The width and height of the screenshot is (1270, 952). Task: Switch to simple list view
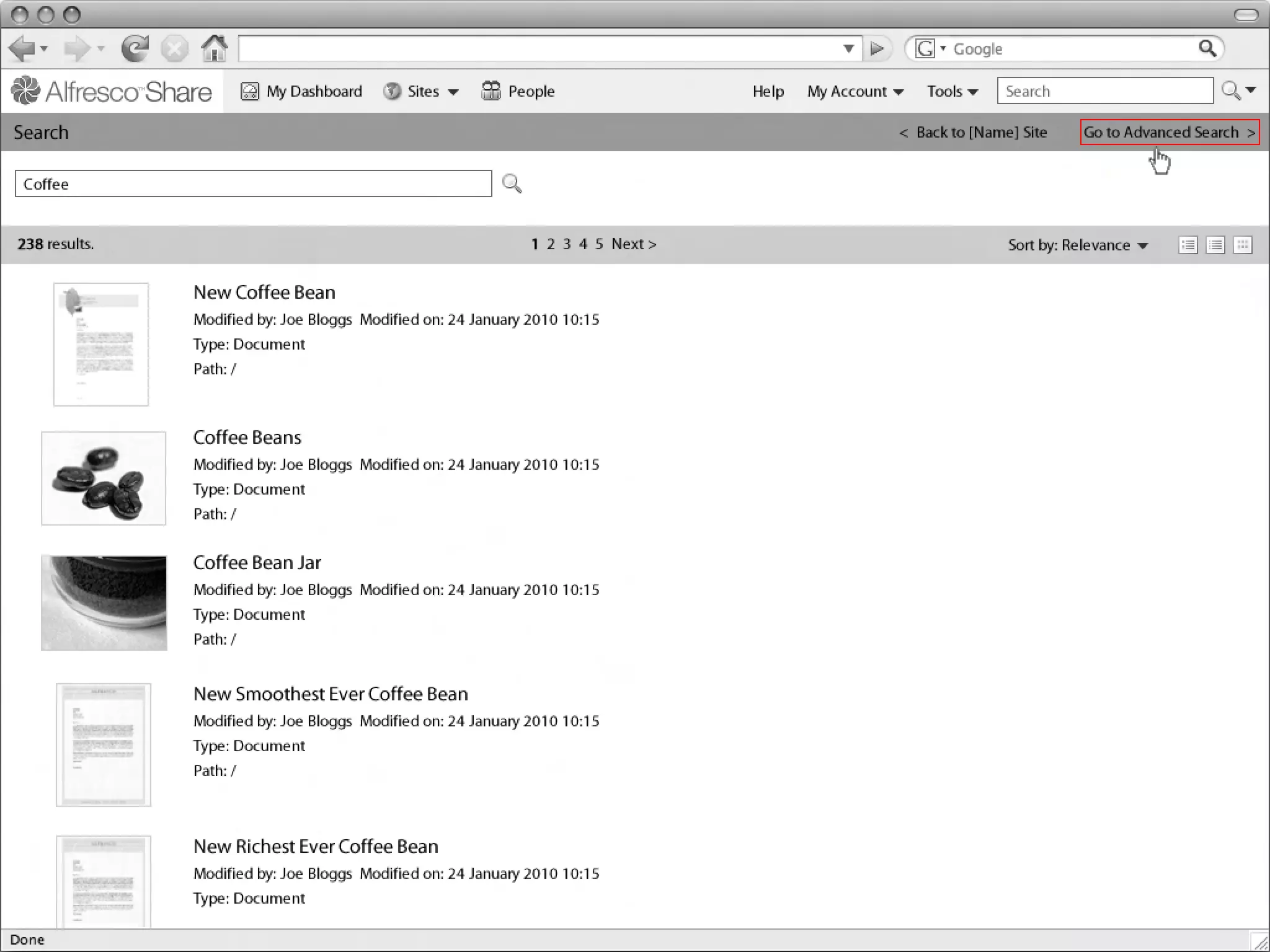(1215, 245)
